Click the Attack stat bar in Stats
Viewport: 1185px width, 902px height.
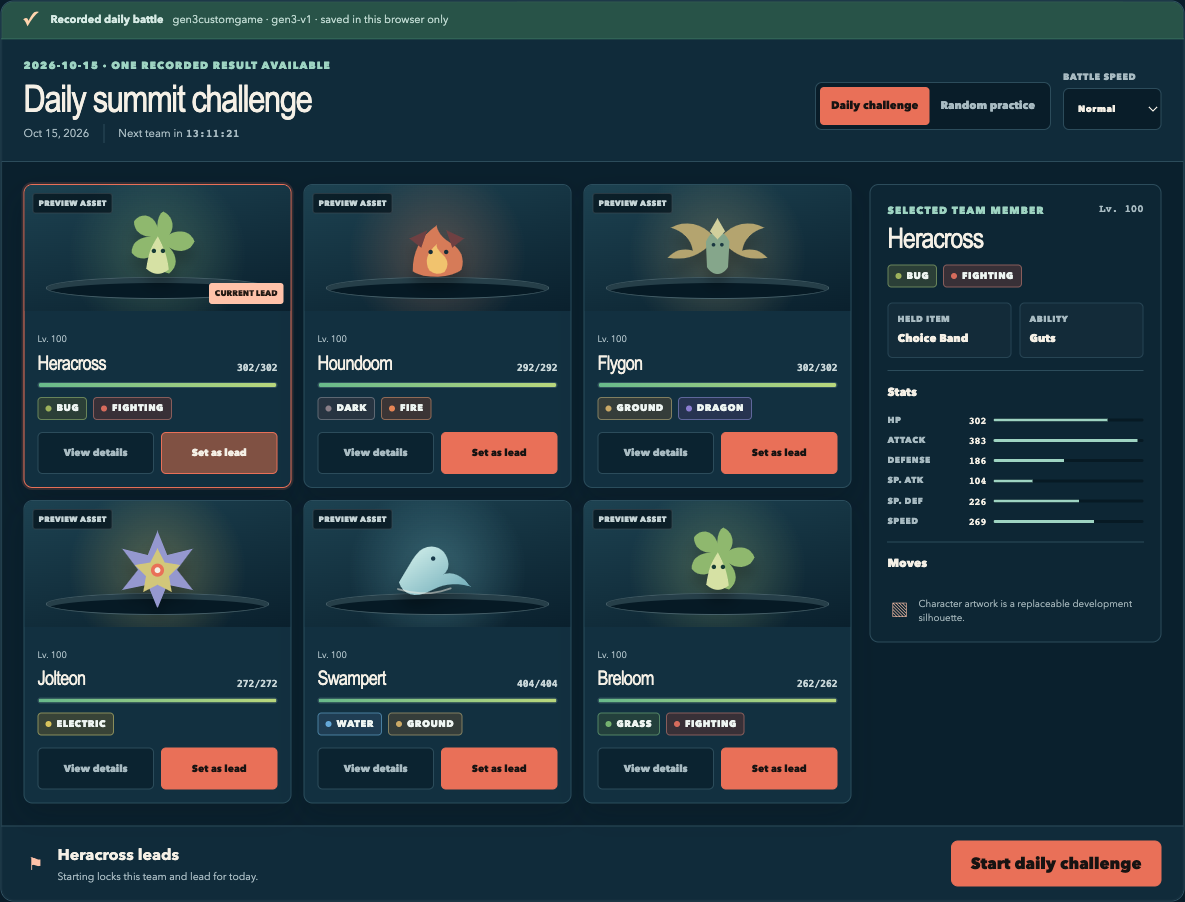[x=1068, y=440]
